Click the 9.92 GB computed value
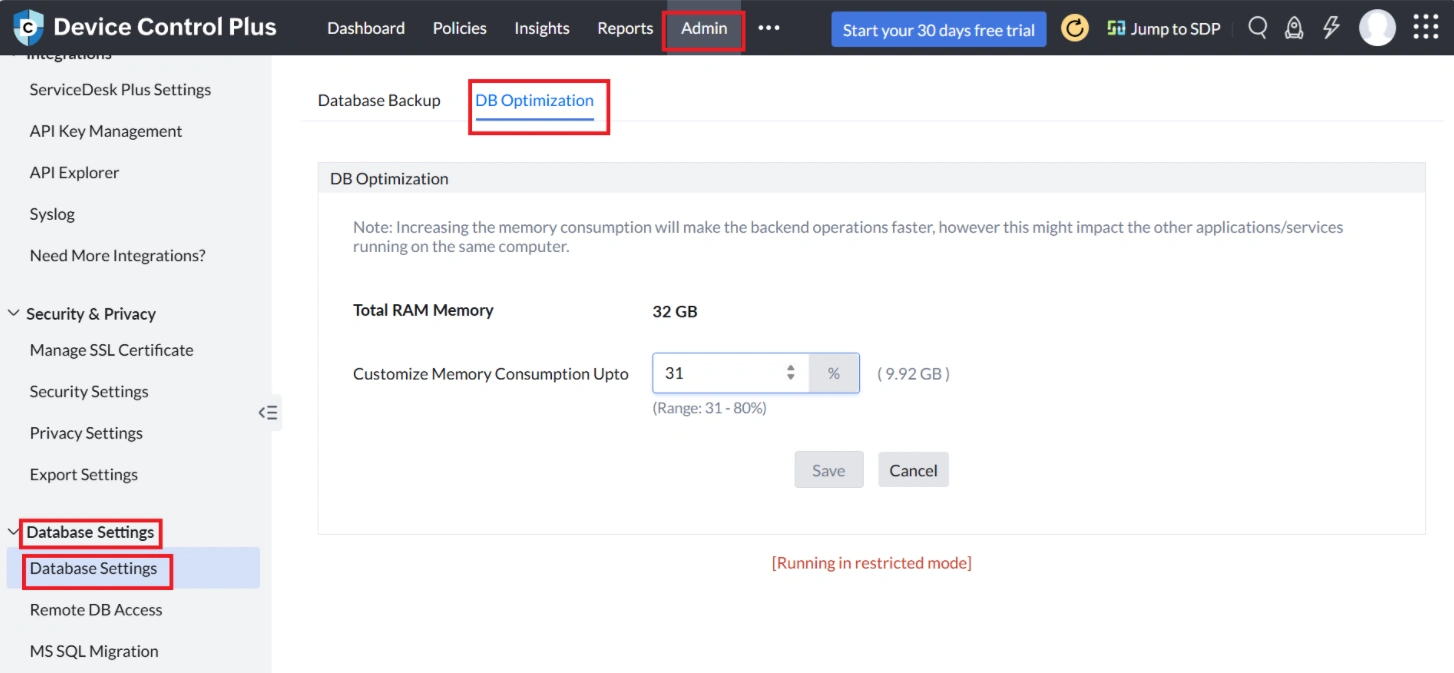1454x673 pixels. (x=914, y=374)
